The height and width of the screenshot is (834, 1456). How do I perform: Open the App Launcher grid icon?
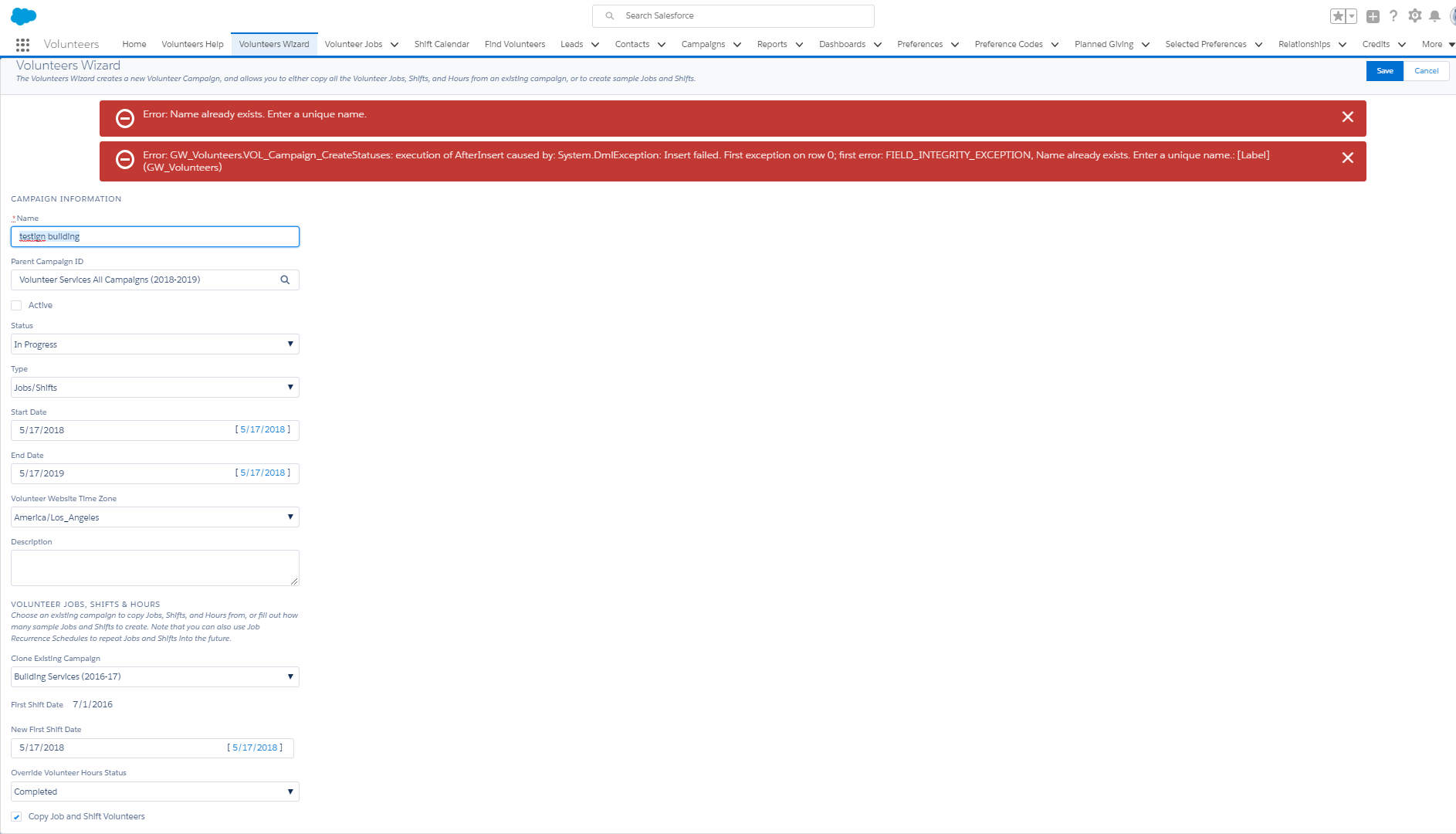(22, 45)
